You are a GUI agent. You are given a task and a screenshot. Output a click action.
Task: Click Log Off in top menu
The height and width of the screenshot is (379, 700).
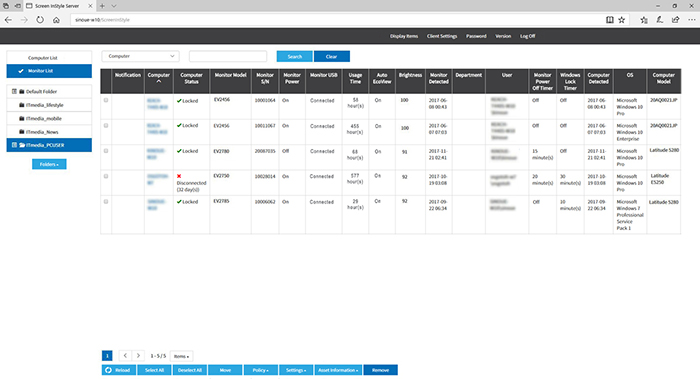[x=527, y=36]
